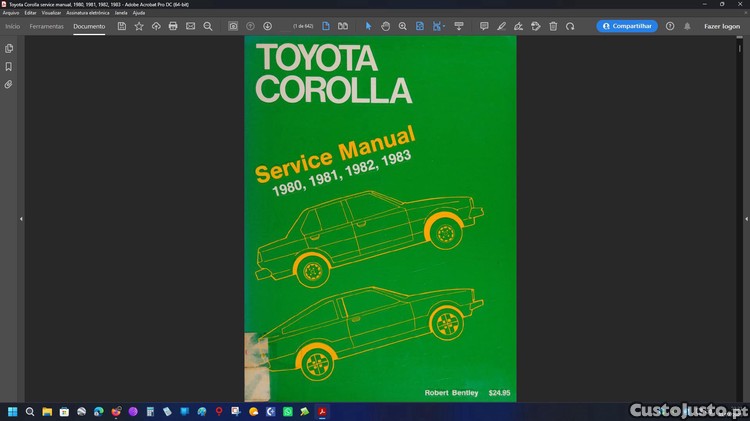Rotate the page with the circular arrow icon

570,26
